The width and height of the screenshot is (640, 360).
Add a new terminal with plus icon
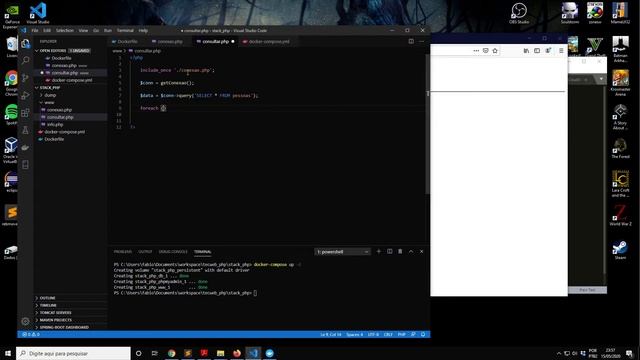point(378,251)
